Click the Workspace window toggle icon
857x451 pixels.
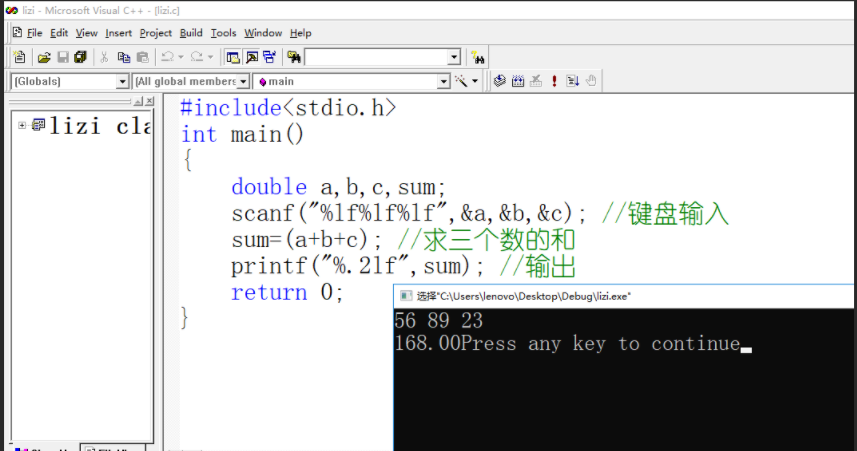[x=233, y=57]
